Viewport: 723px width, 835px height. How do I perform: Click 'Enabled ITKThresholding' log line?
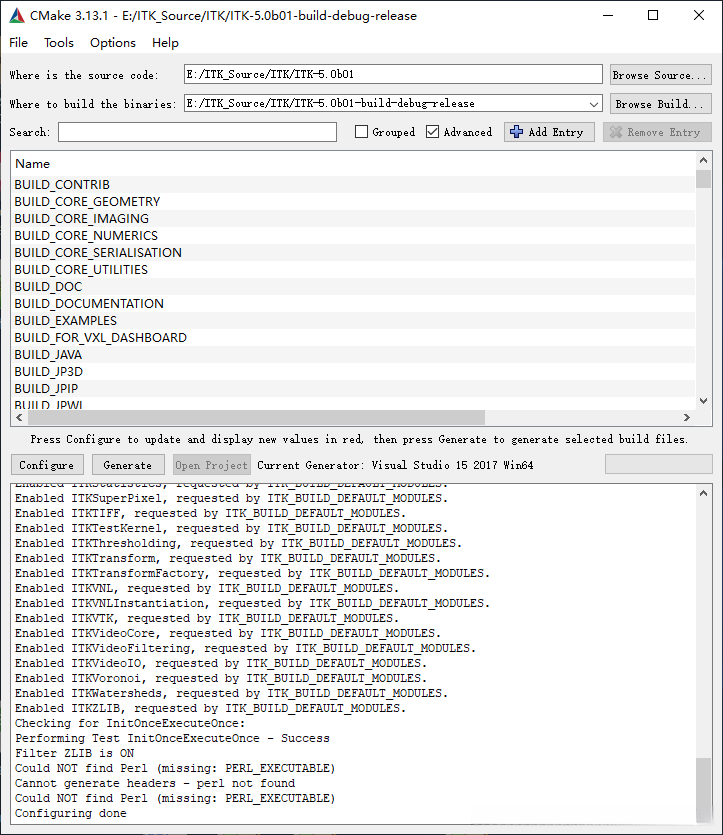point(239,543)
